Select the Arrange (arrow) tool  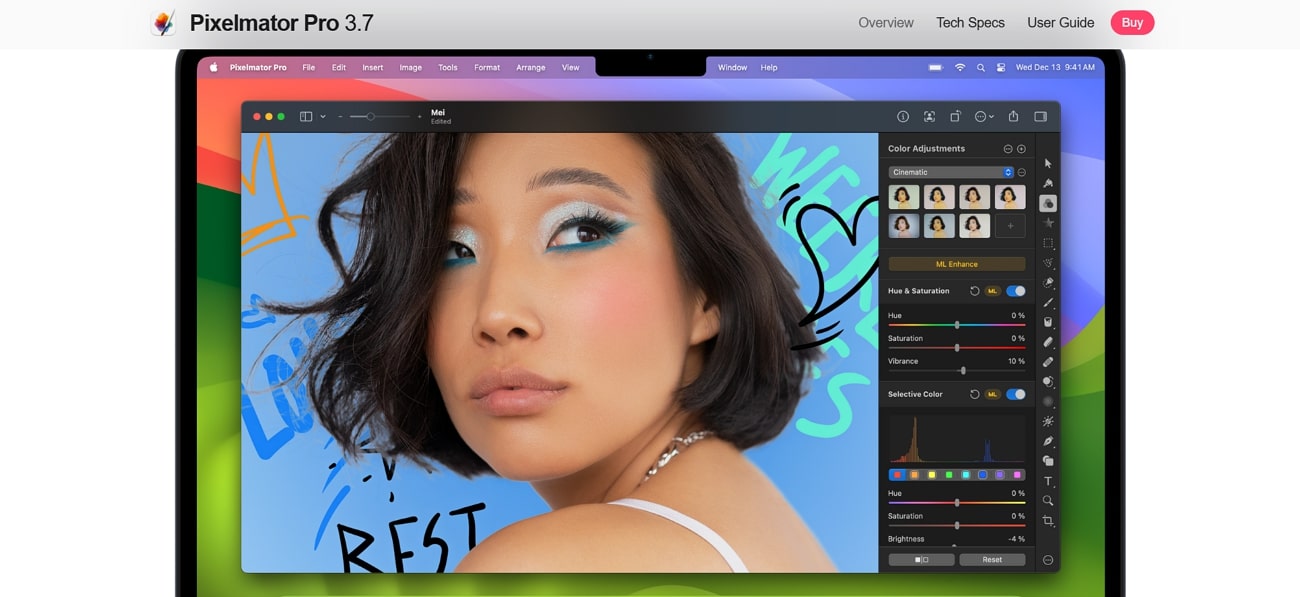(1048, 163)
